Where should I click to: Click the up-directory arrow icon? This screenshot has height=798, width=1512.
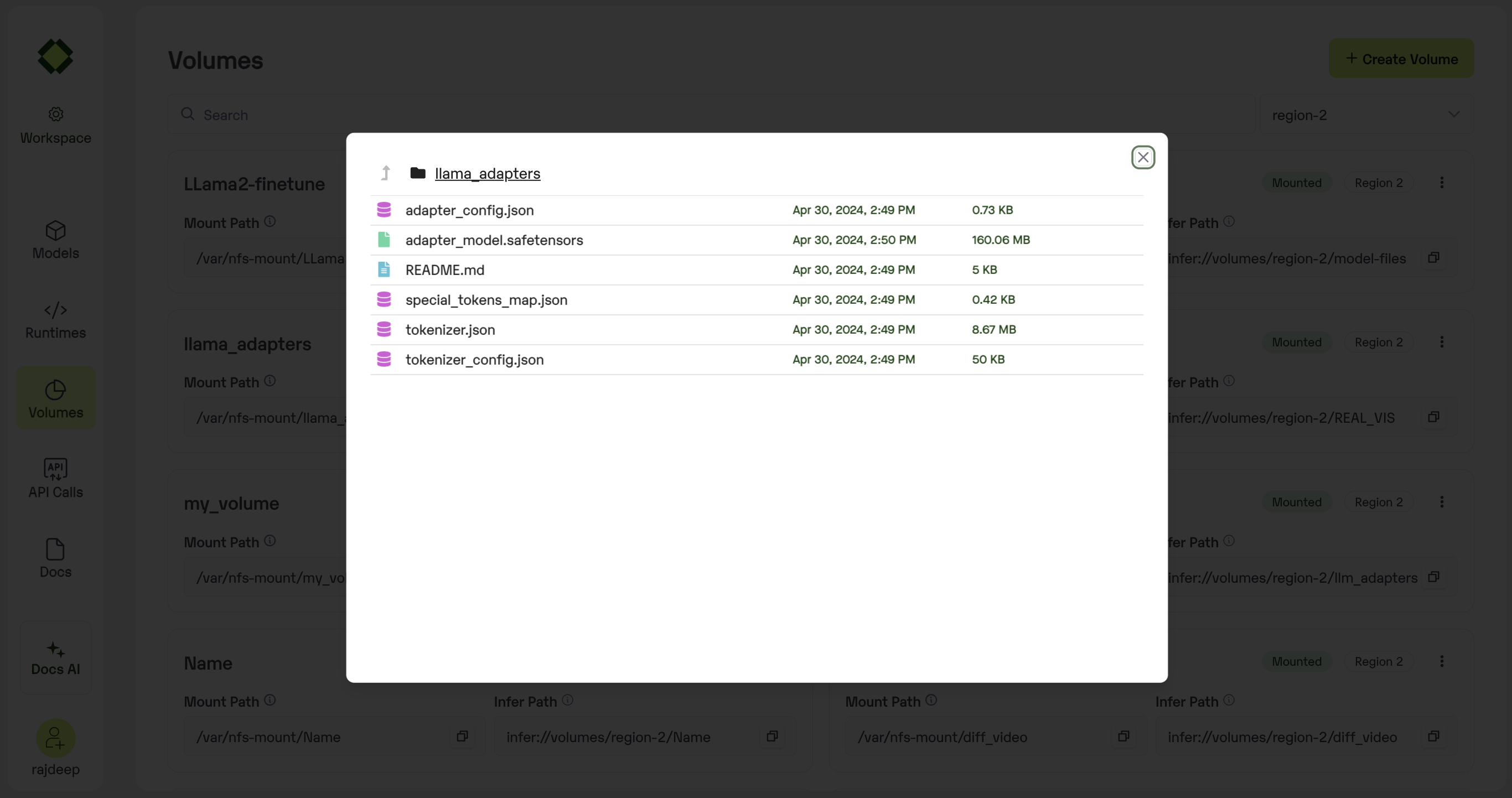click(x=386, y=173)
